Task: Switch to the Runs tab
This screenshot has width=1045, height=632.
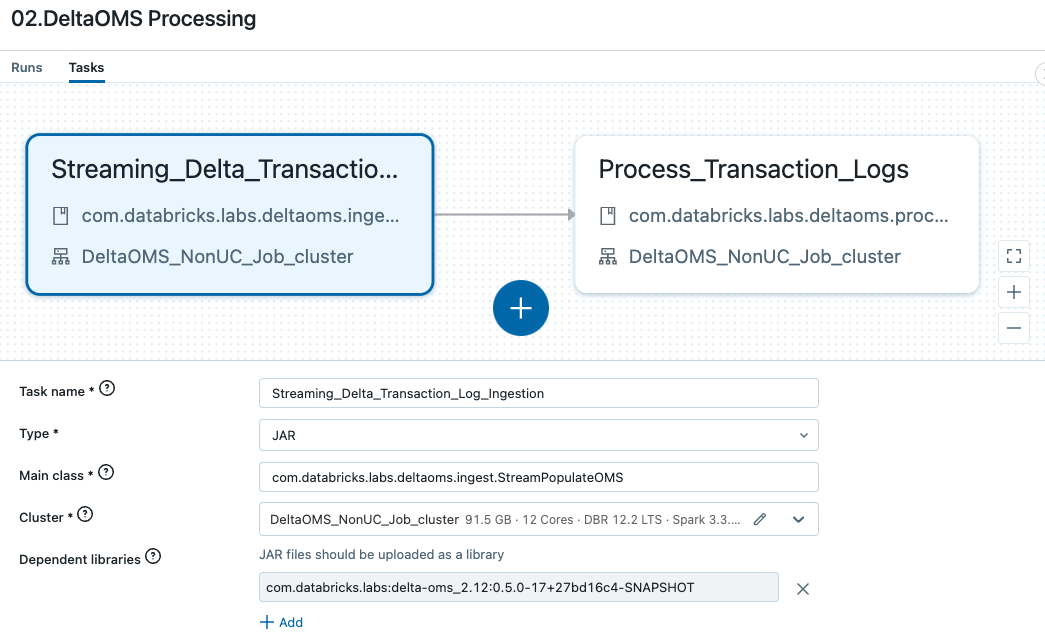Action: click(27, 67)
